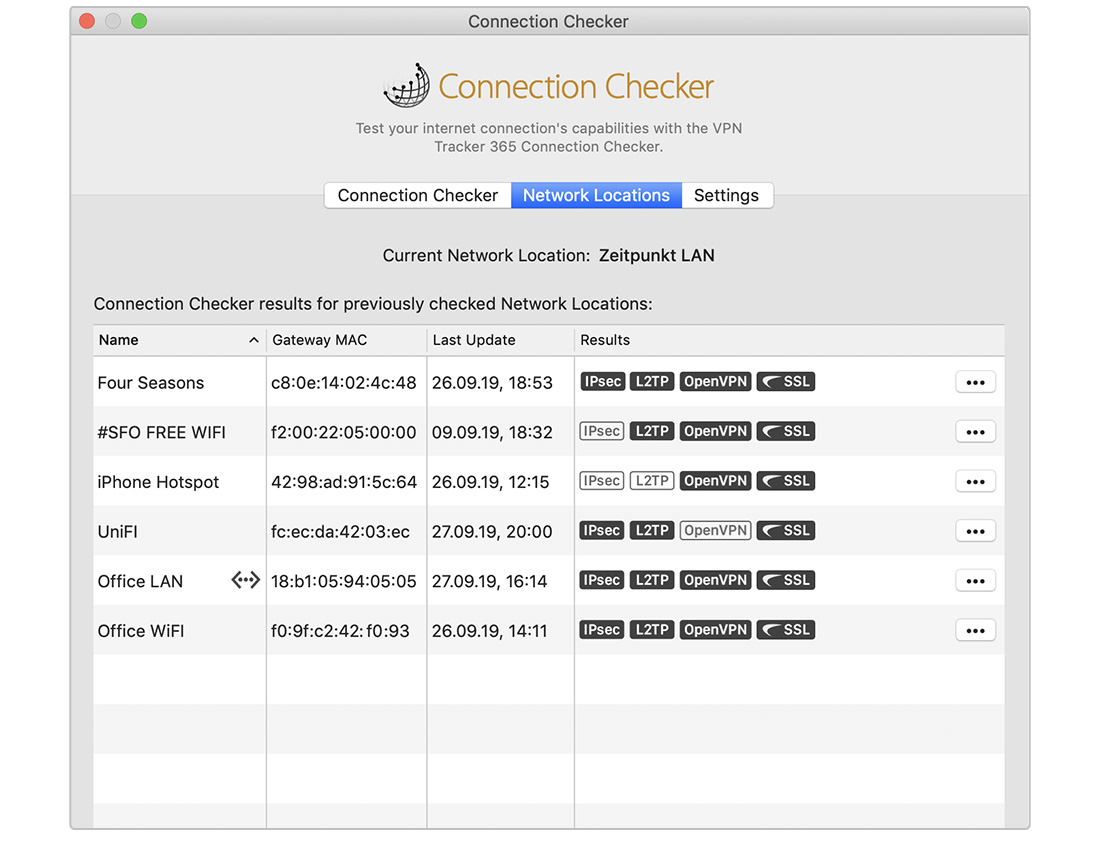Click the L2TP badge in iPhone Hotspot row

652,481
